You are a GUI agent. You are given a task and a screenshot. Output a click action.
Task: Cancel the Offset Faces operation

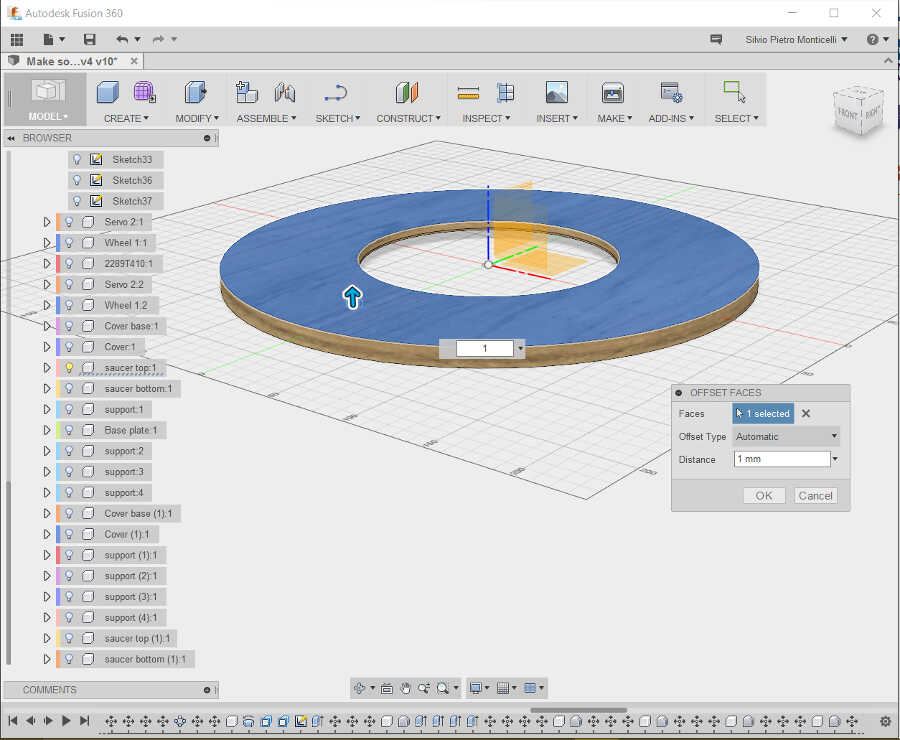815,495
